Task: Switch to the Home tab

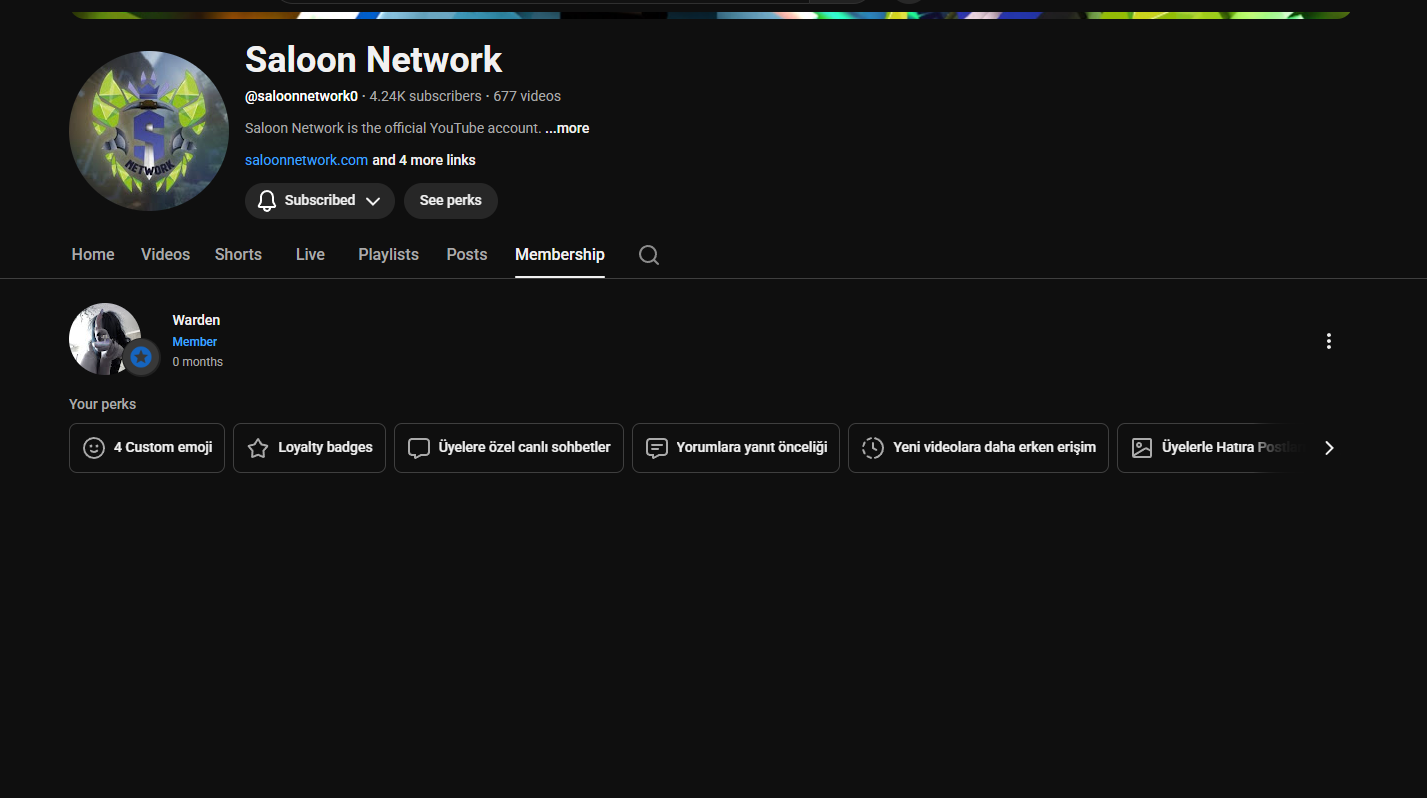Action: click(x=93, y=254)
